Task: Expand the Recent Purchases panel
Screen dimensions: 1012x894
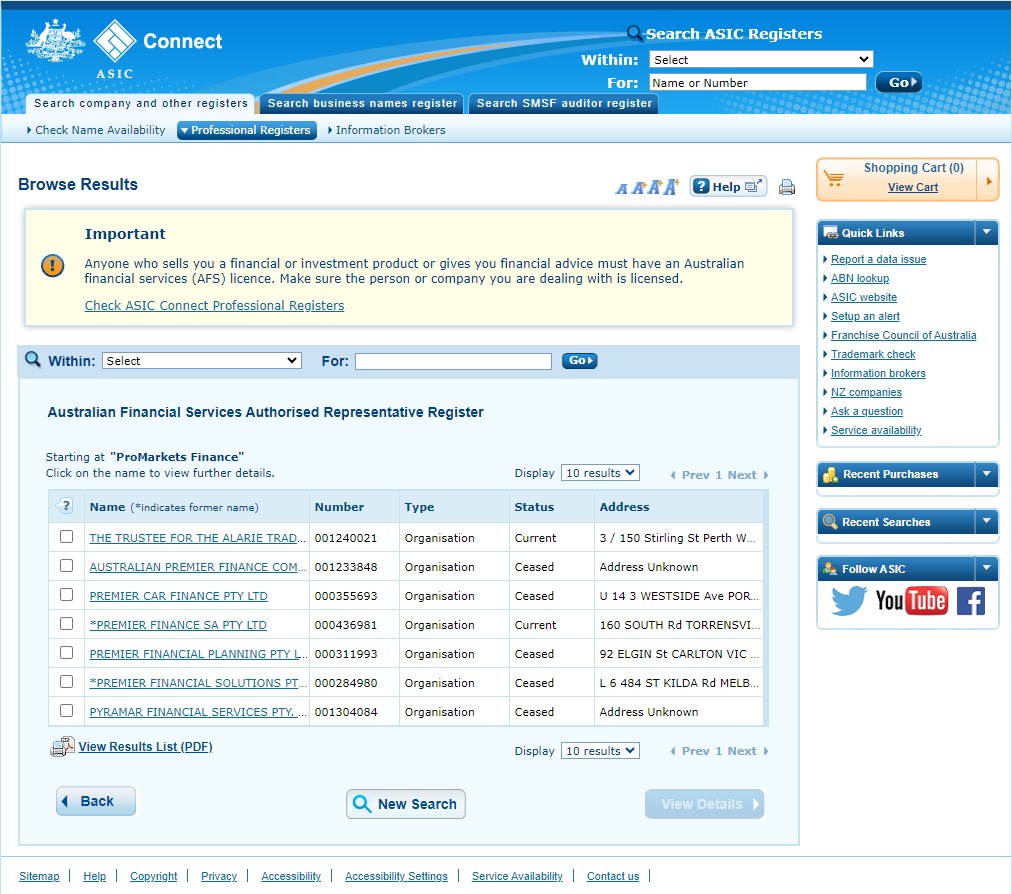Action: [986, 474]
